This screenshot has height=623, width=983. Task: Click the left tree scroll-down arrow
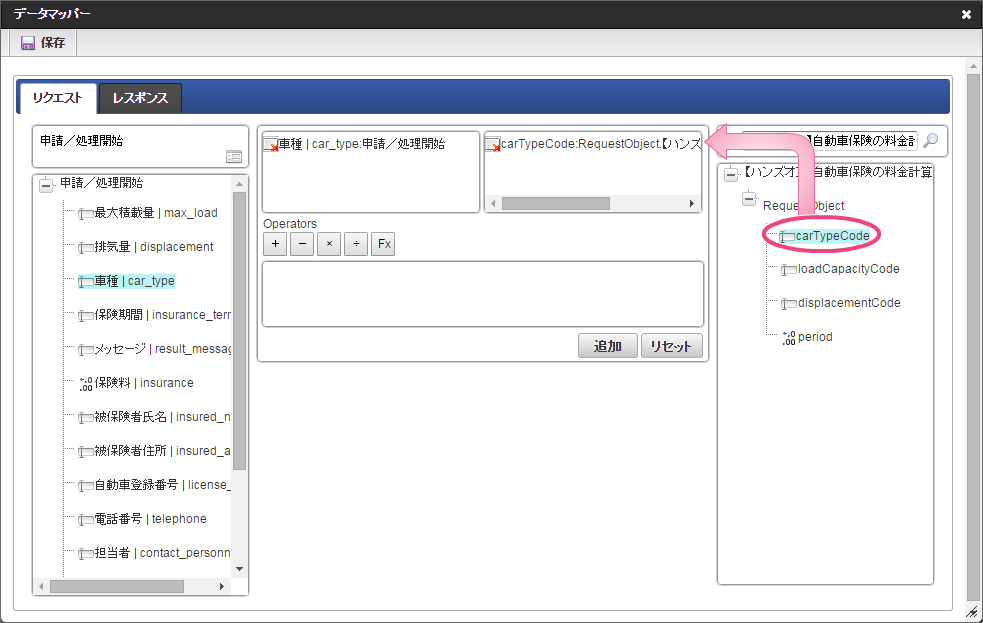click(x=239, y=569)
